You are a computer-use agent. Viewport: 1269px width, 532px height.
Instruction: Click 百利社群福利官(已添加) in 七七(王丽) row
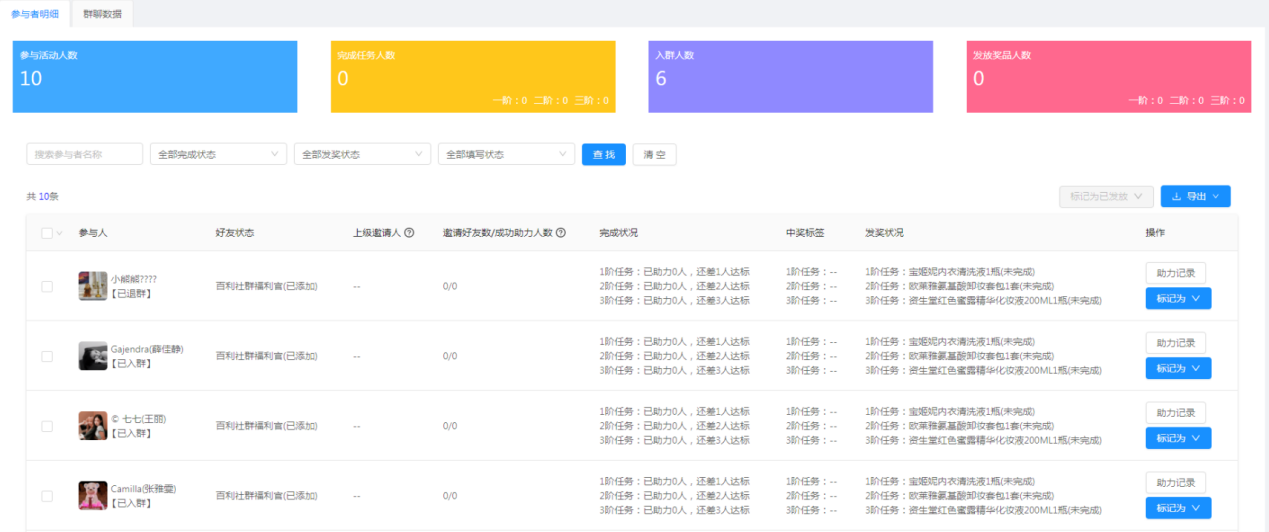tap(267, 426)
